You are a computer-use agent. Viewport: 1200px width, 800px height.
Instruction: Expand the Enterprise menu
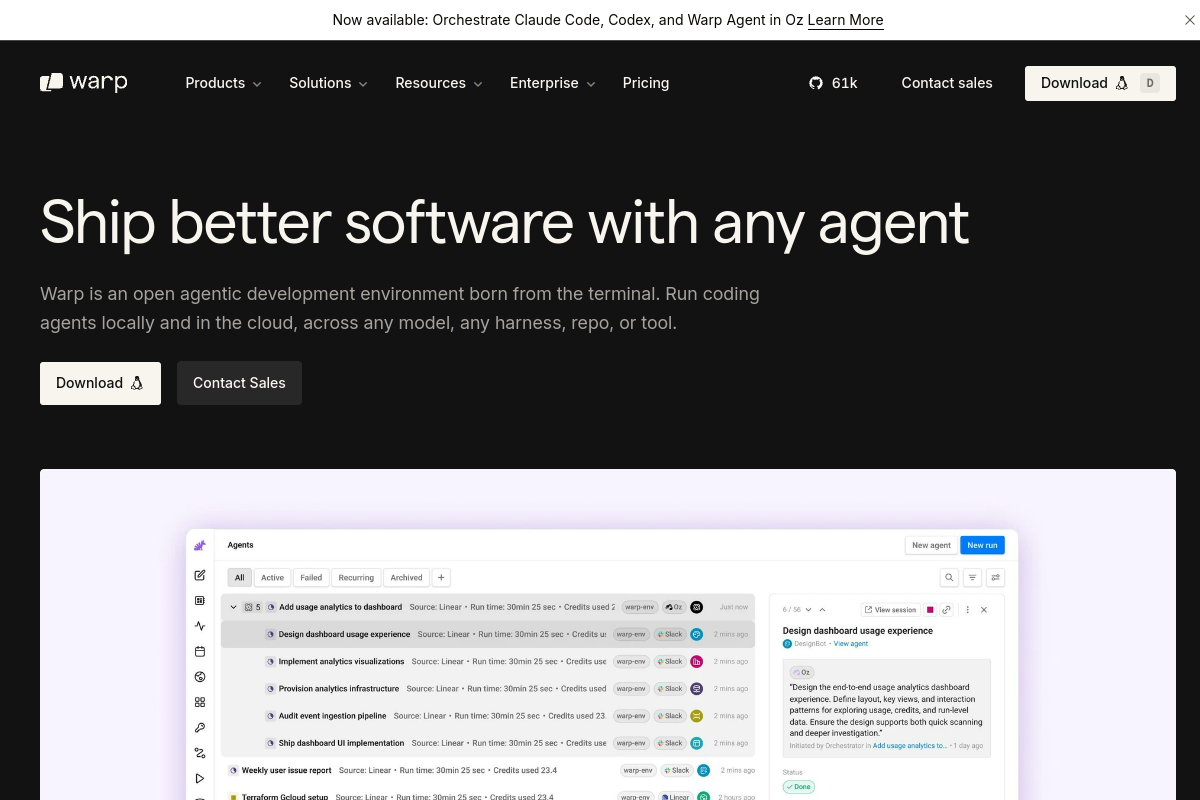coord(552,83)
